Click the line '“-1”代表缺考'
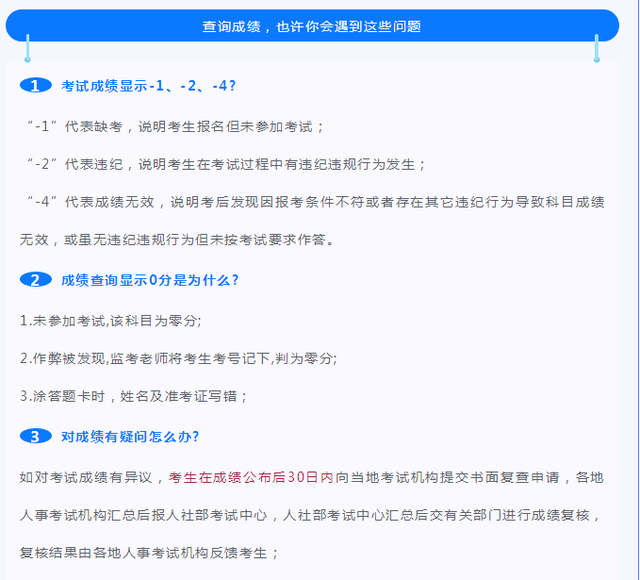640x580 pixels. (174, 127)
